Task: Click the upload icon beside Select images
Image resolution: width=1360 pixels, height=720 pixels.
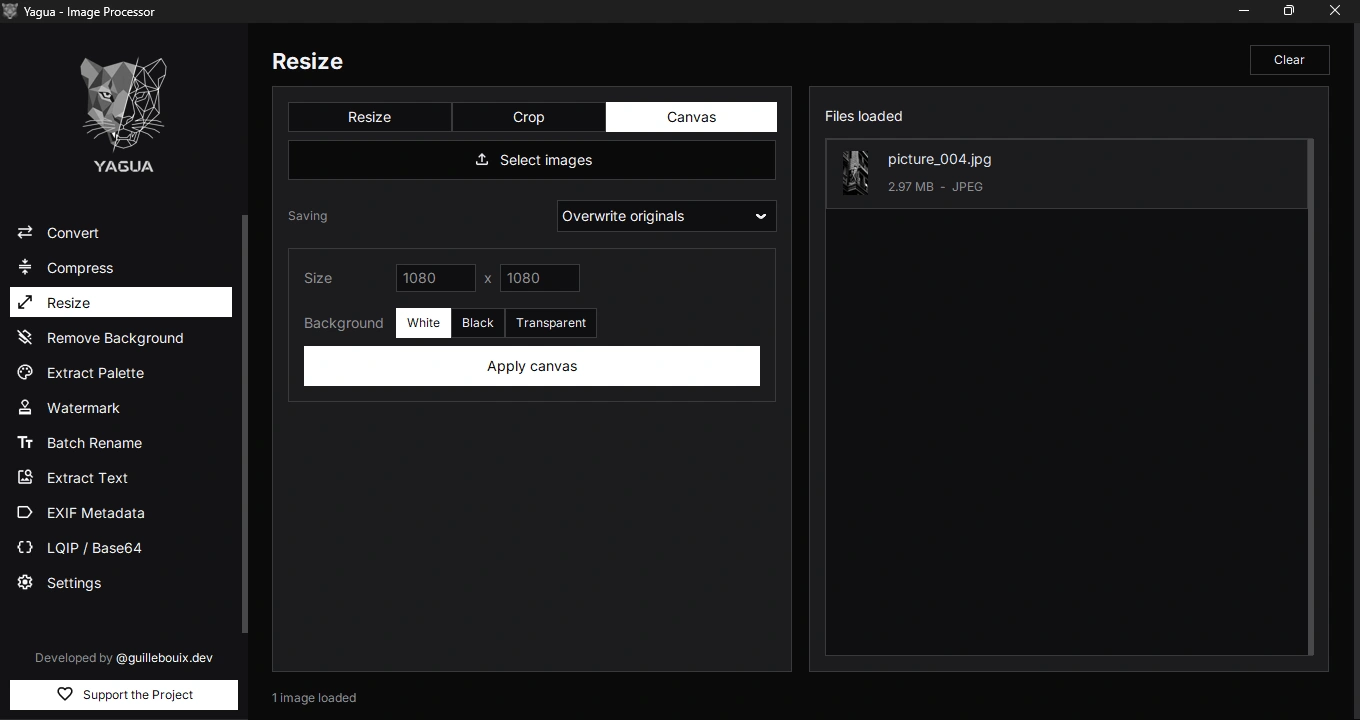Action: click(x=482, y=159)
